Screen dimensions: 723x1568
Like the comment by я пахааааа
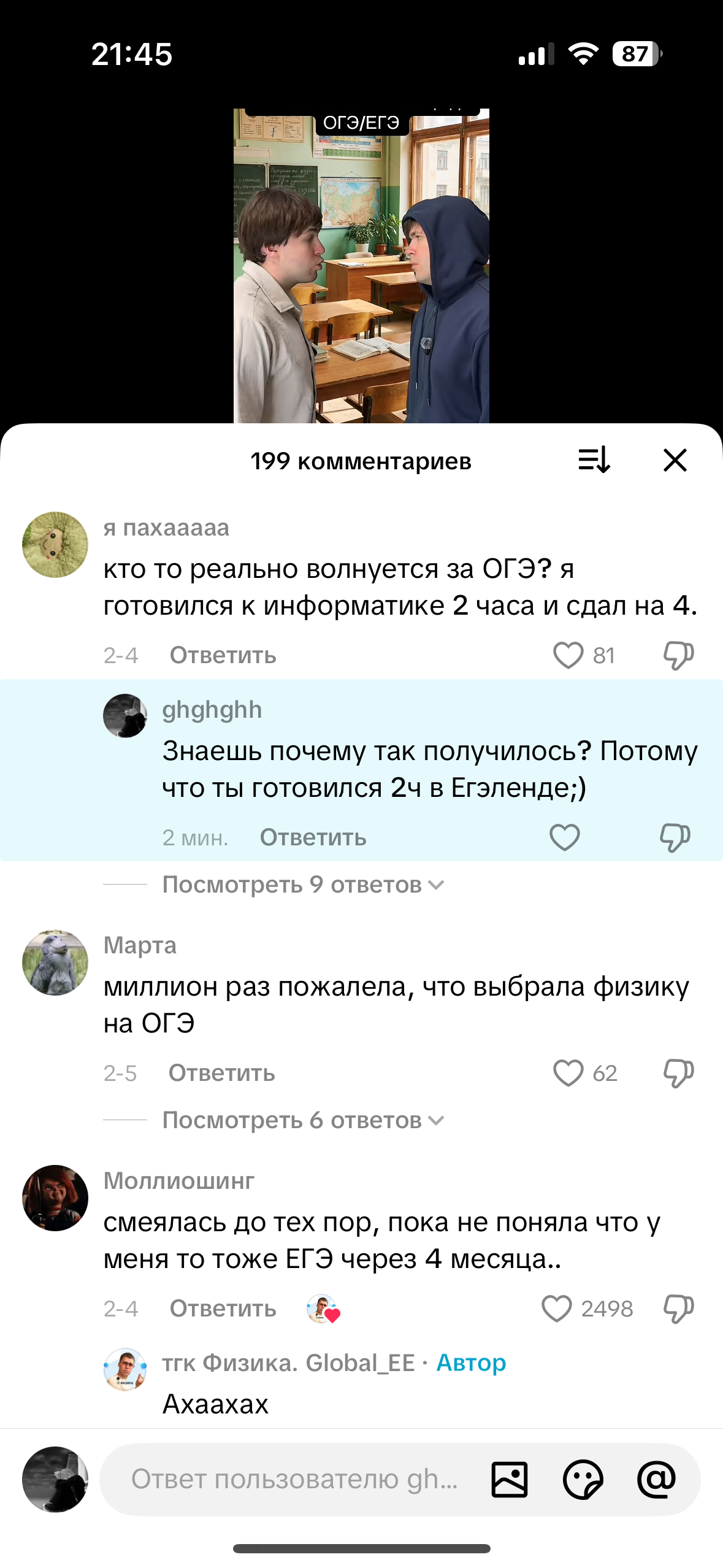click(568, 655)
